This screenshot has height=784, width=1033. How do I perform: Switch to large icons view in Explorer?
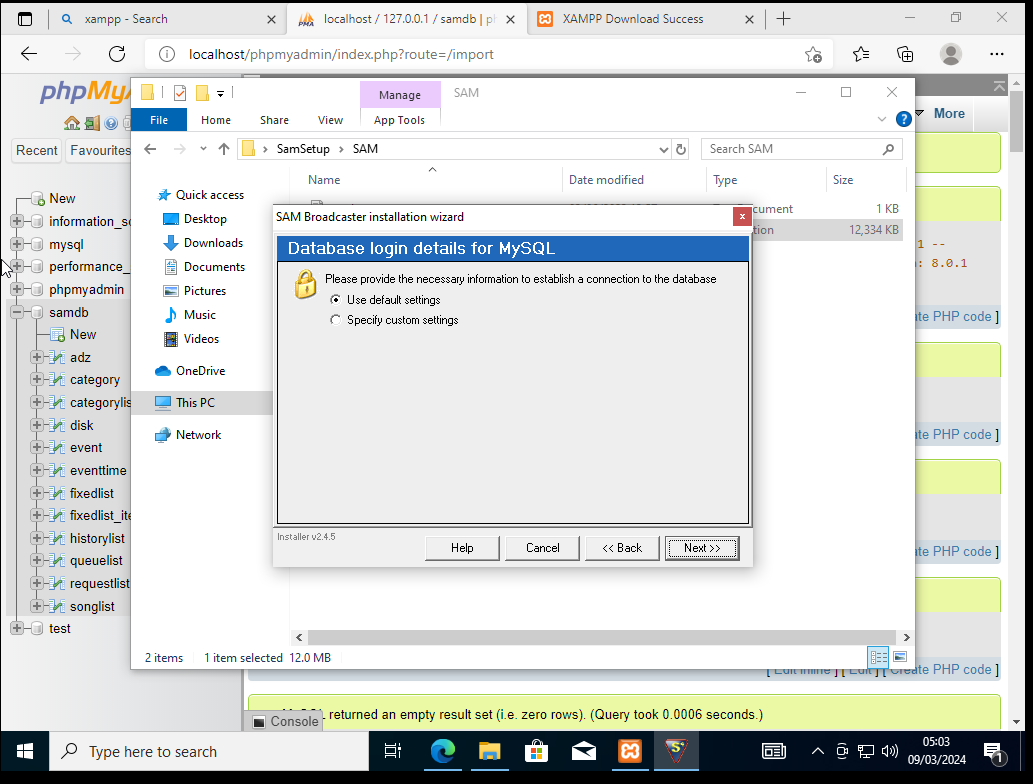point(900,657)
